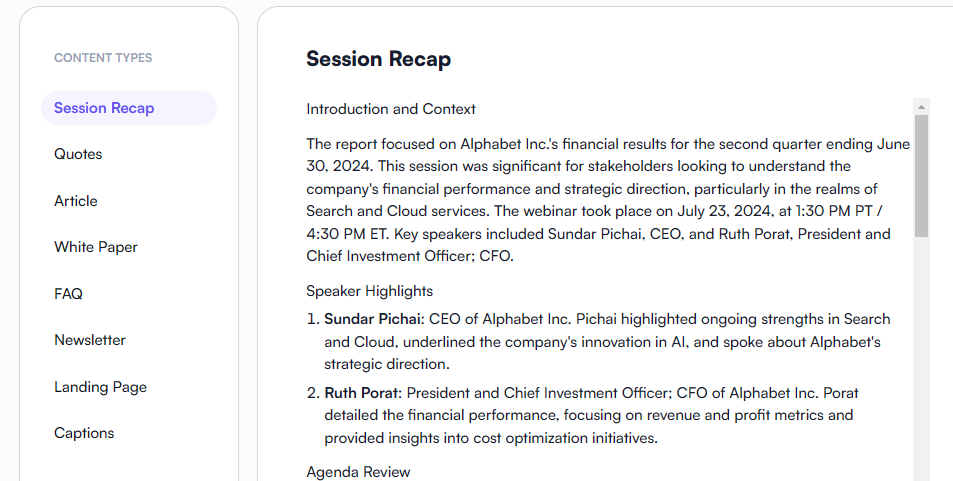Open the Landing Page content type
Screen dimensions: 953x481
tap(100, 387)
